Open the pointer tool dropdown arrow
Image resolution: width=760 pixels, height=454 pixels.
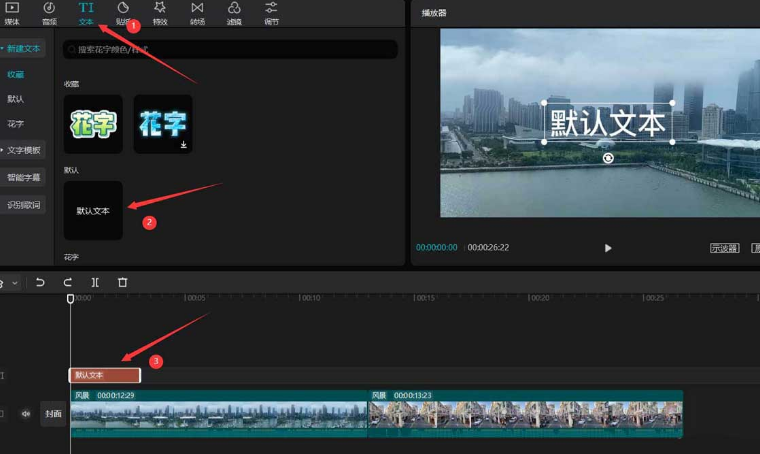click(15, 283)
